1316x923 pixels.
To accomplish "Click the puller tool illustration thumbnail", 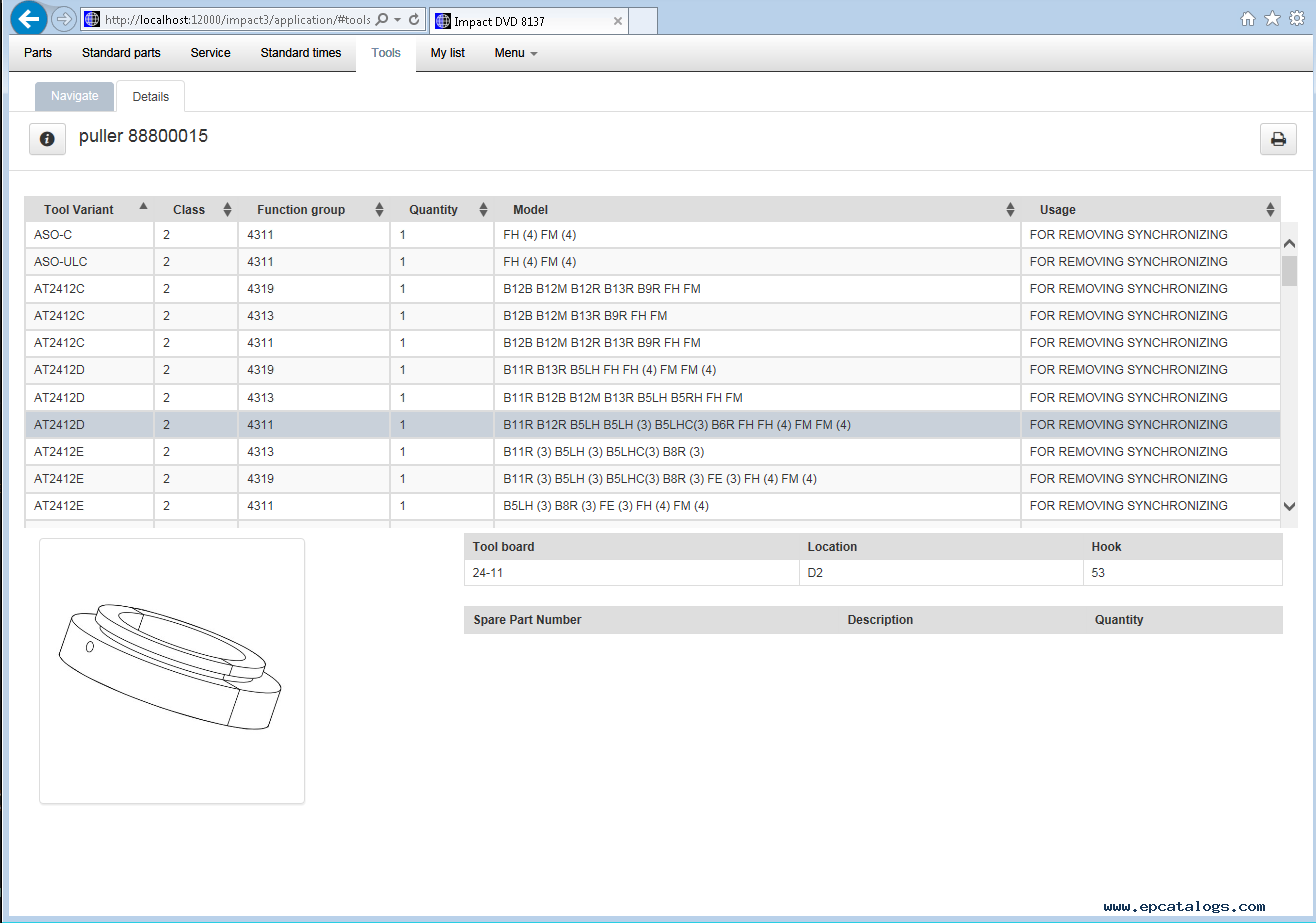I will tap(172, 670).
